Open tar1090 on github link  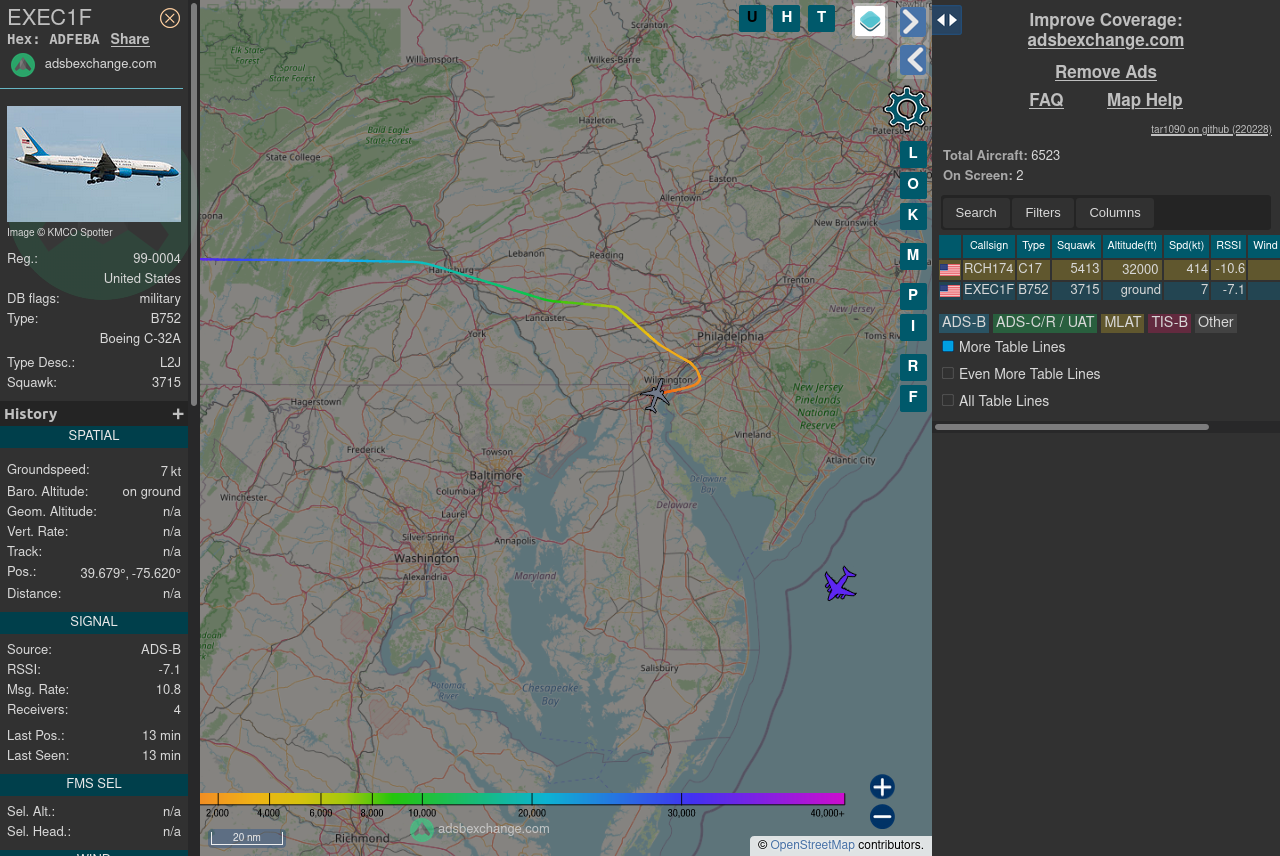point(1211,129)
